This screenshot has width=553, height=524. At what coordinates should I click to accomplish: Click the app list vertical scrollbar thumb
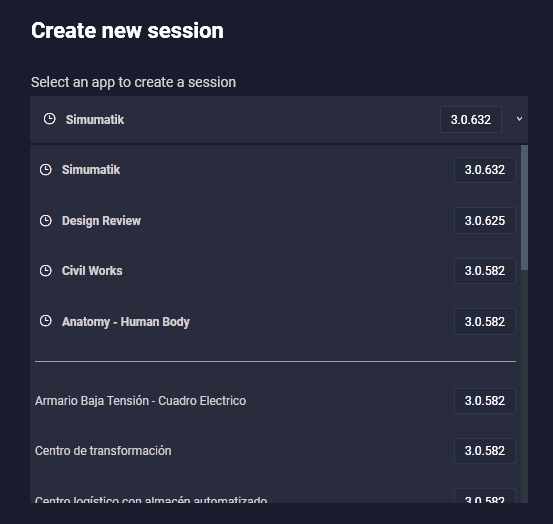524,208
